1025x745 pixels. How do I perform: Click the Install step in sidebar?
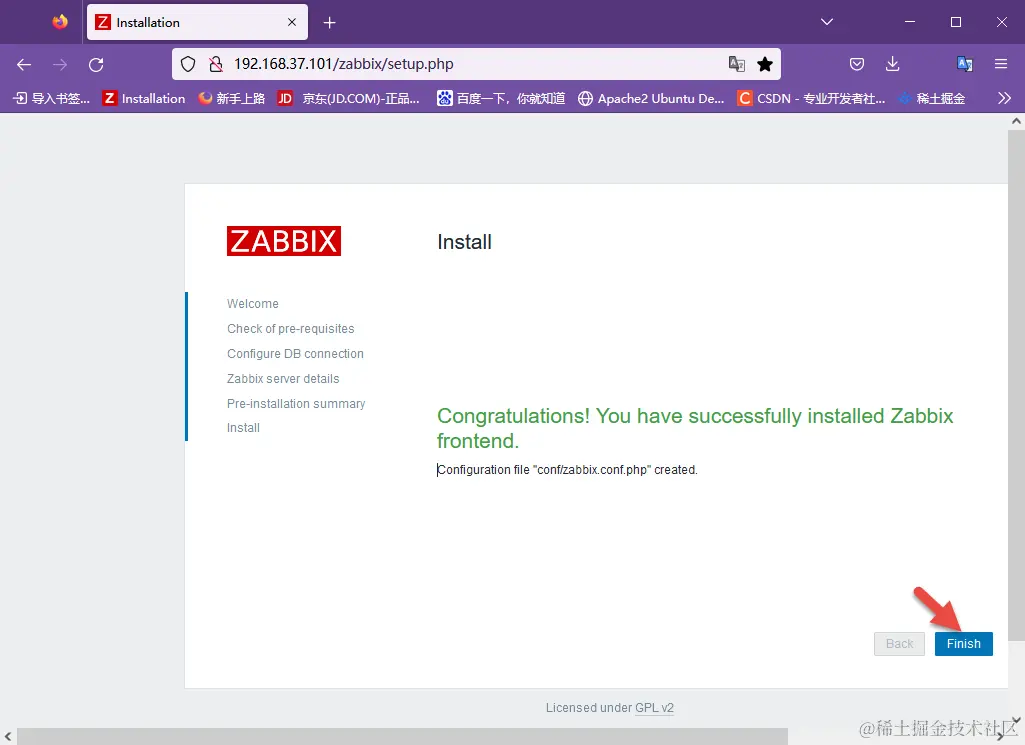coord(243,428)
